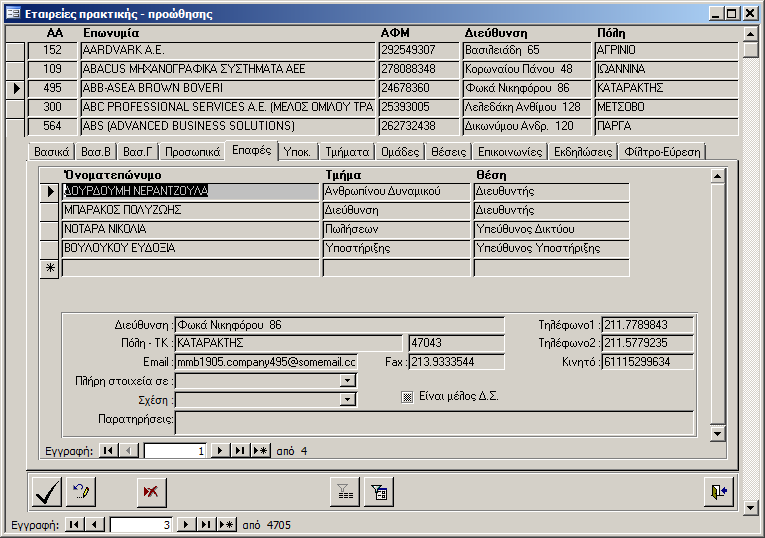Open the 'Φίλτρο-Εύρεση' tab
765x538 pixels.
(663, 152)
